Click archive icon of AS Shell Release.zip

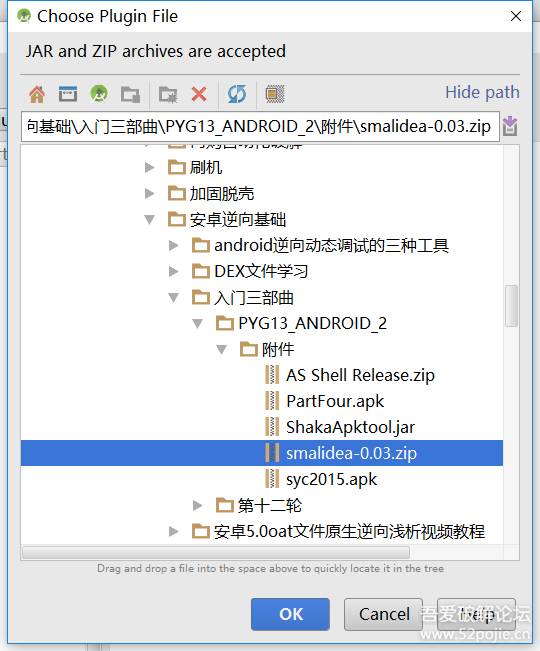272,375
